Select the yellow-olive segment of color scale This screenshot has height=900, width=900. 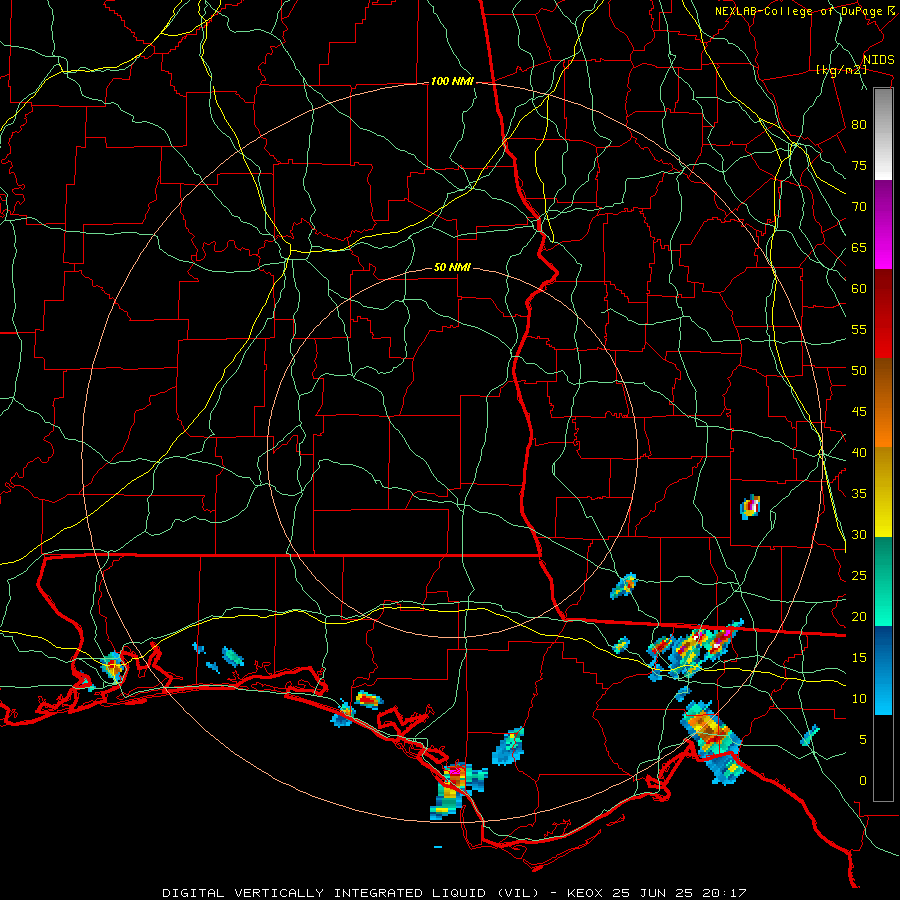click(883, 492)
